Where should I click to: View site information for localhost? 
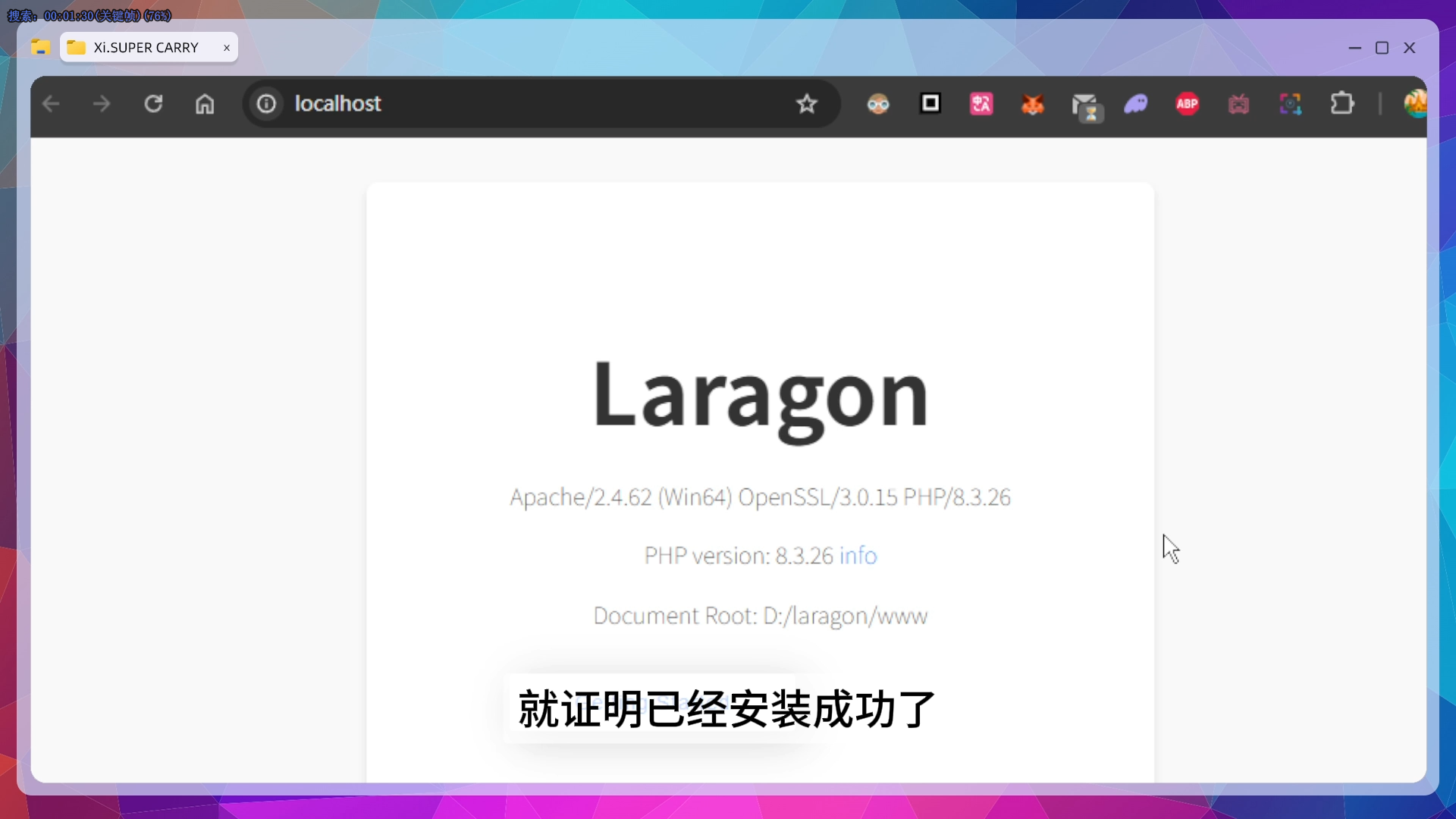(x=266, y=104)
